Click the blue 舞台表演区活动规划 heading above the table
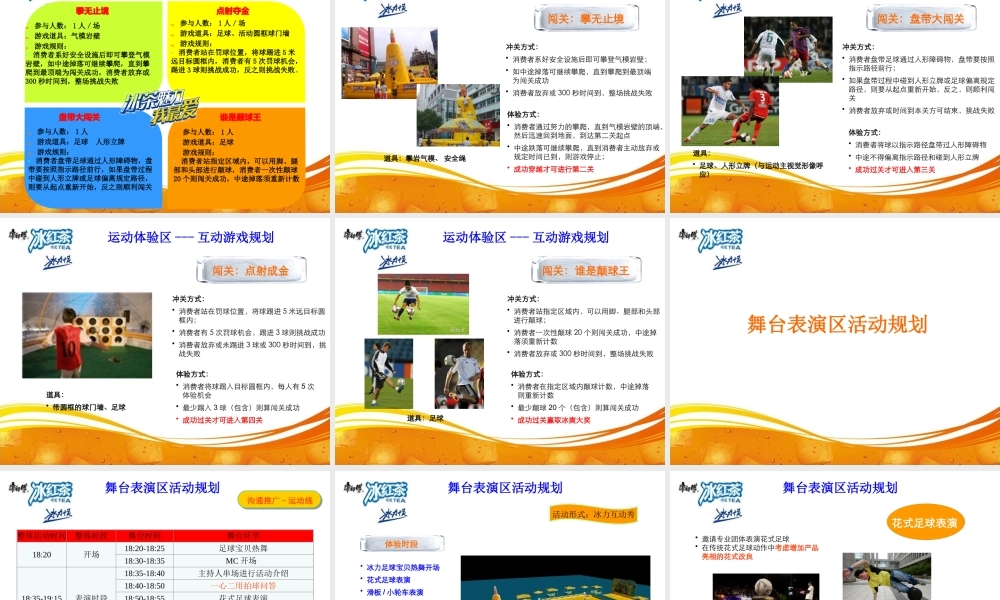Screen dimensions: 1000x600 [x=163, y=488]
